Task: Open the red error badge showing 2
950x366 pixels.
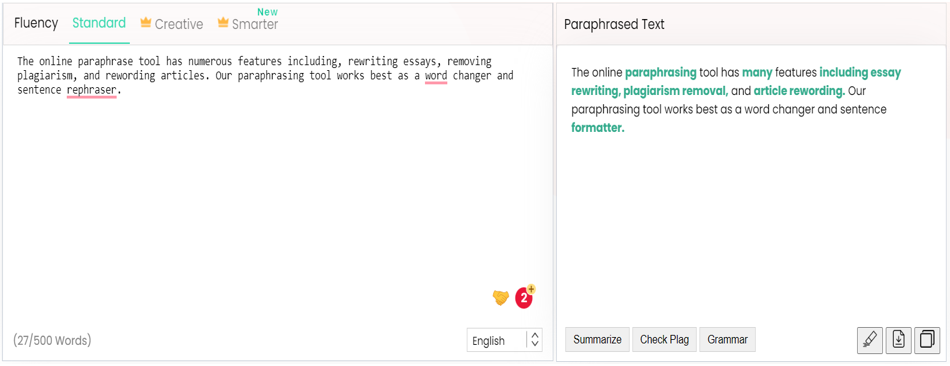Action: pyautogui.click(x=525, y=298)
